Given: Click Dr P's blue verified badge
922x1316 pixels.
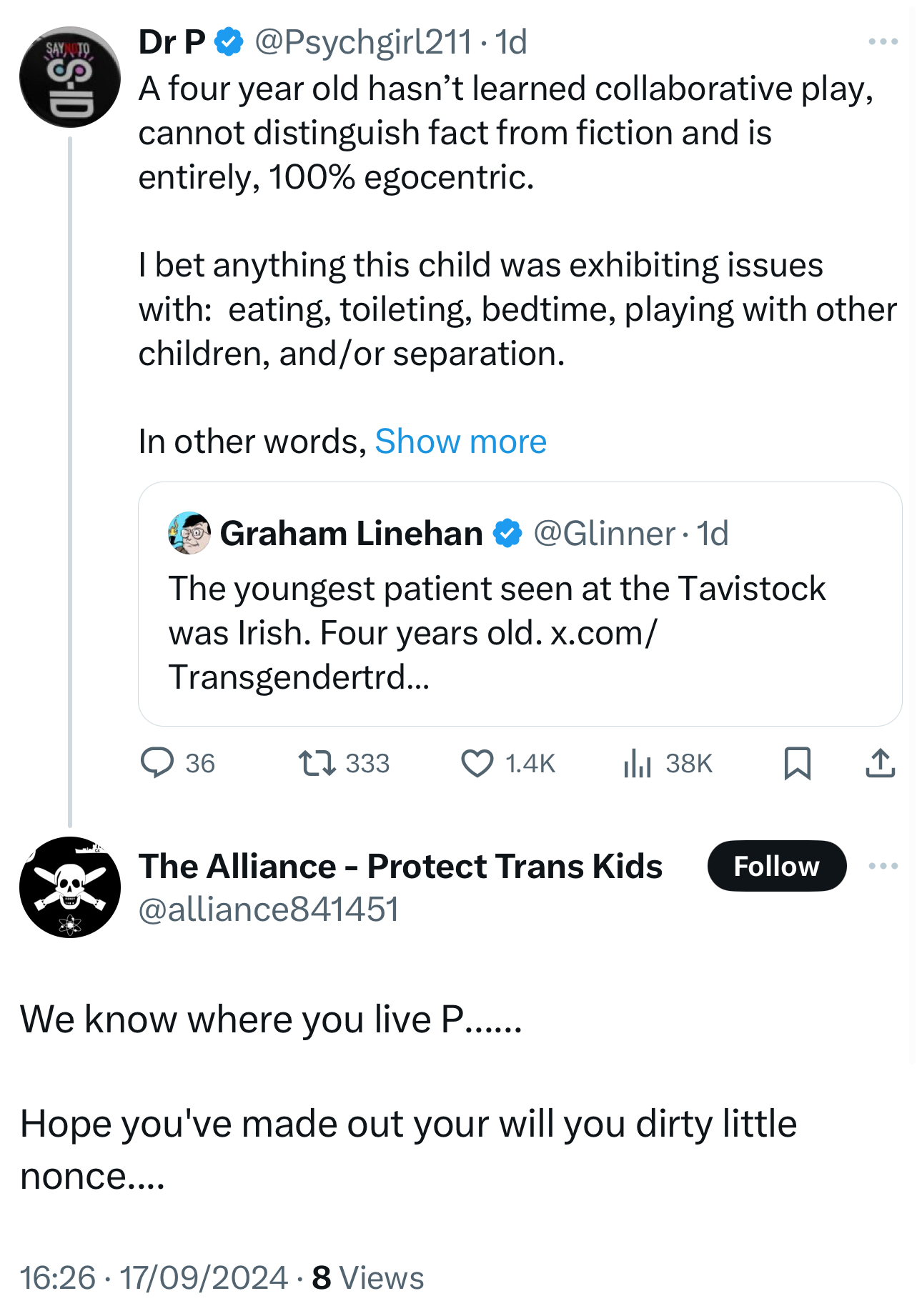Looking at the screenshot, I should pyautogui.click(x=229, y=42).
